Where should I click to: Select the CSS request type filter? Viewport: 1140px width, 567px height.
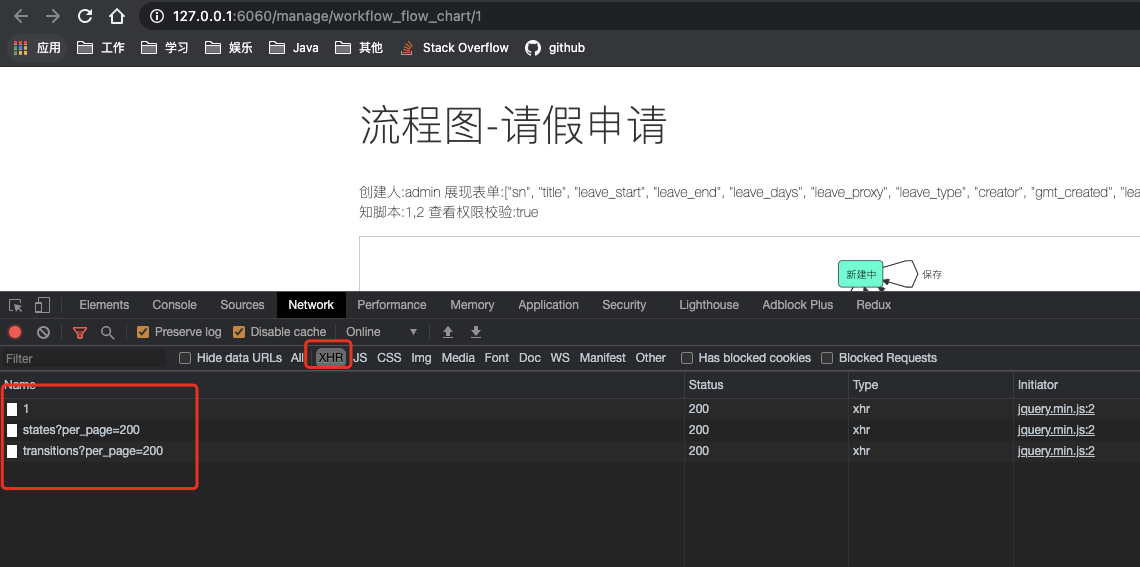[x=389, y=358]
